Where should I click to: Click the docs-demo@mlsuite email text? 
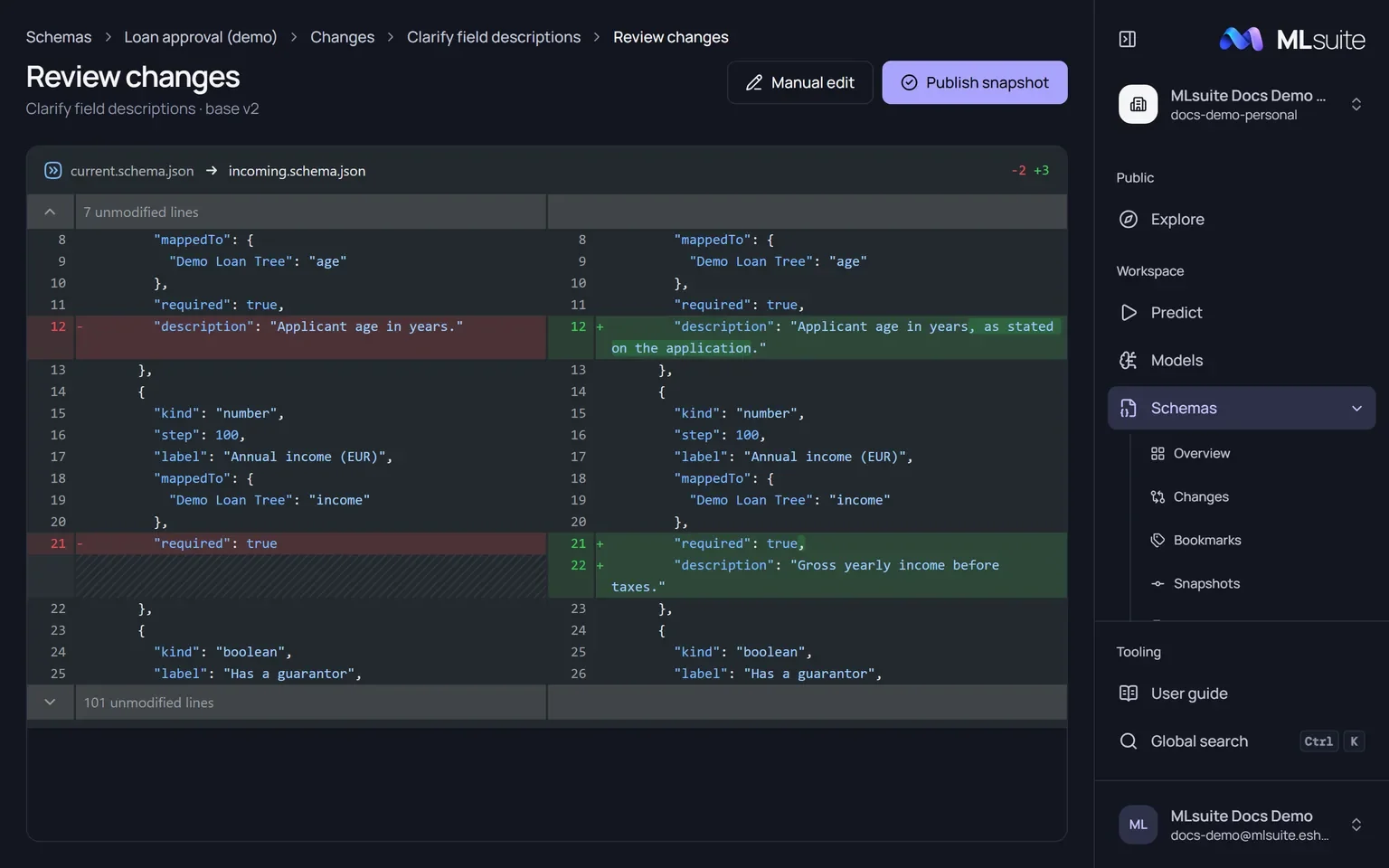coord(1250,835)
